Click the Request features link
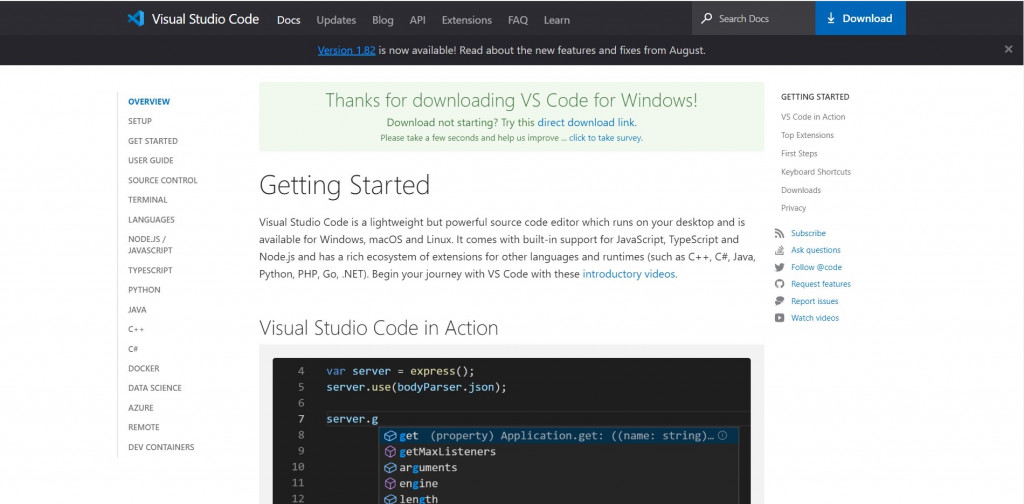The image size is (1024, 504). tap(821, 284)
